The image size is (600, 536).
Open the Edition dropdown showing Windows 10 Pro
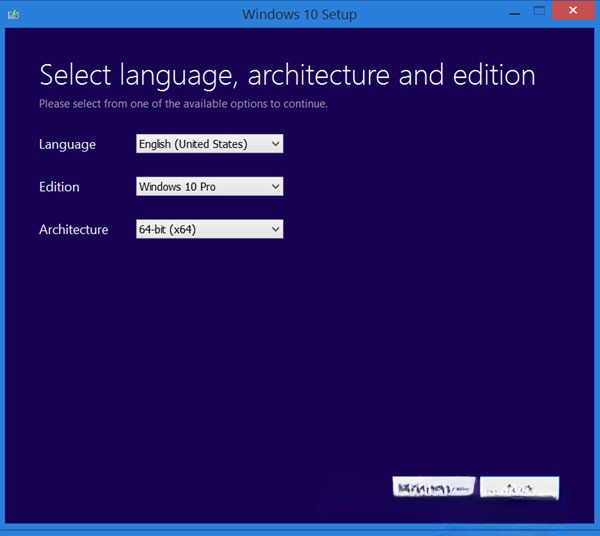click(x=209, y=186)
